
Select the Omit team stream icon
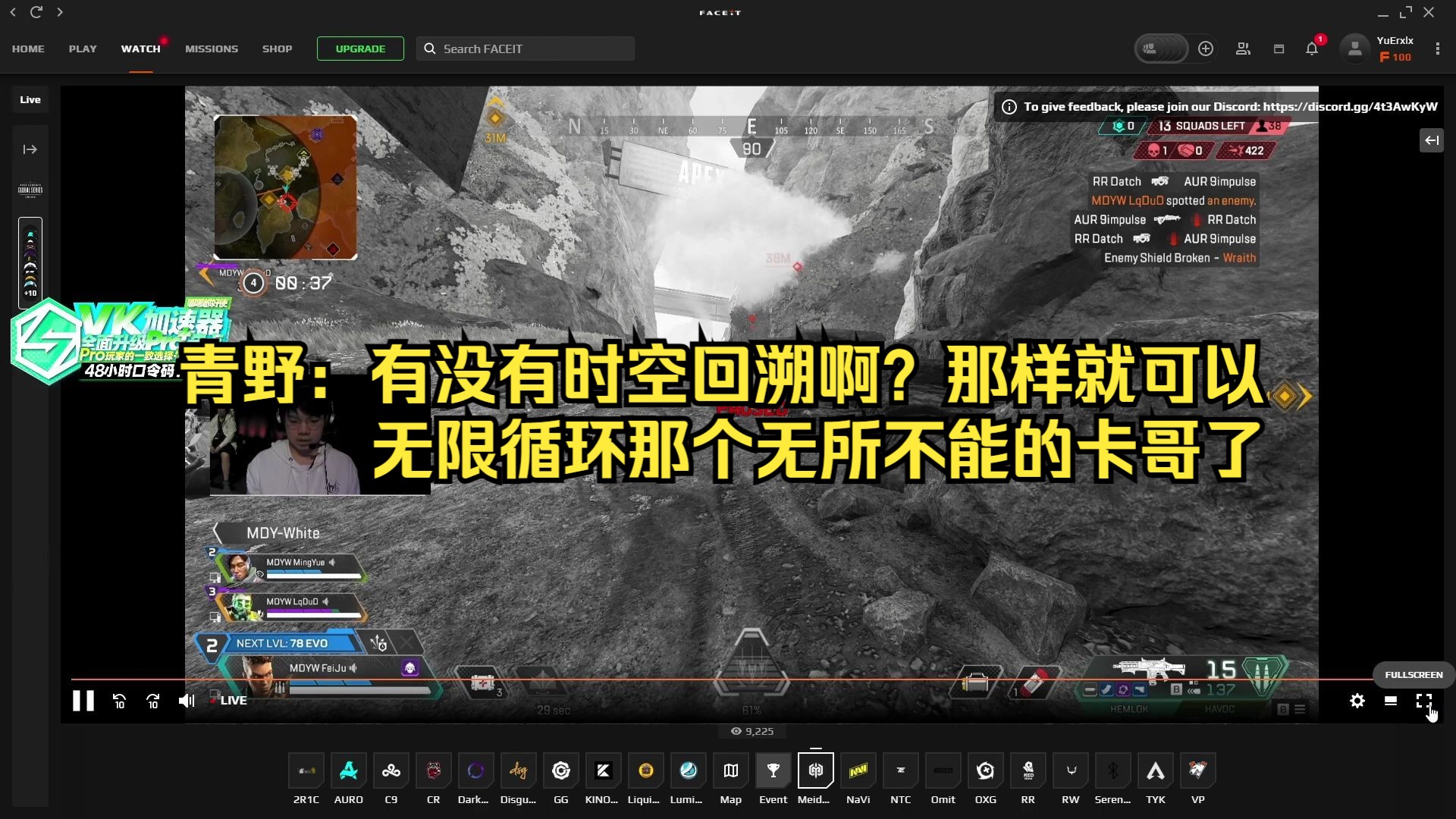(943, 770)
